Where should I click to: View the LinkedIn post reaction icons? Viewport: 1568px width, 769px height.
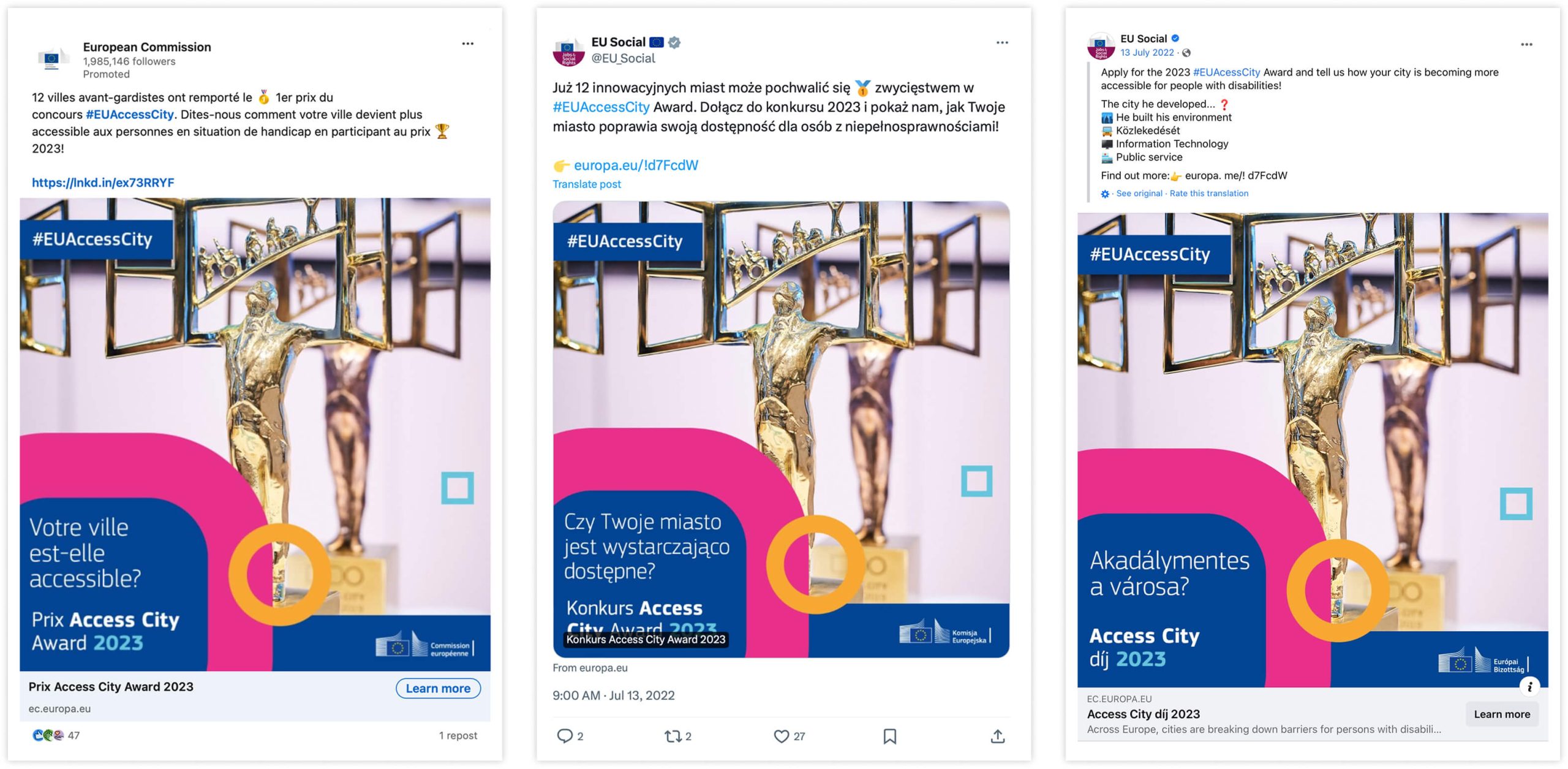(48, 735)
